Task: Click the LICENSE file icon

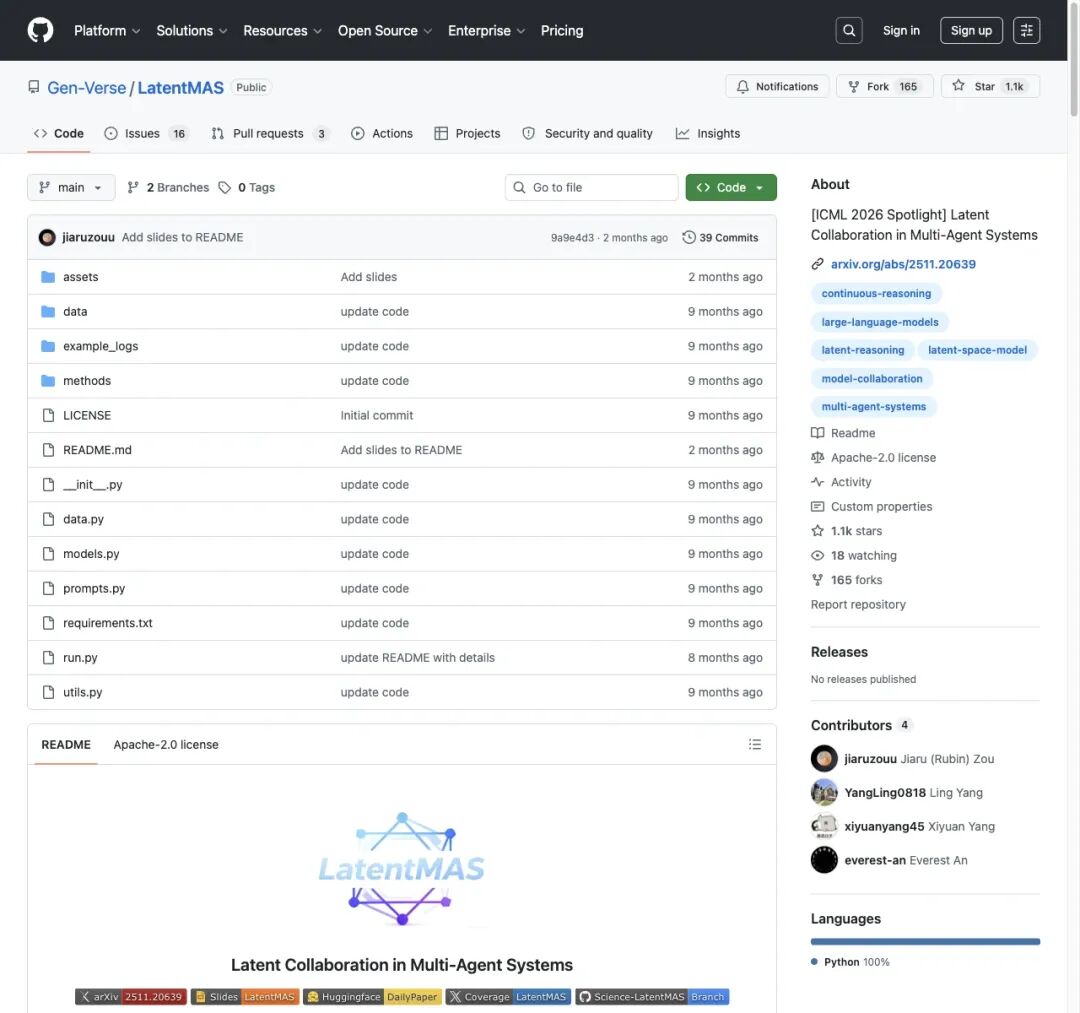Action: [x=48, y=415]
